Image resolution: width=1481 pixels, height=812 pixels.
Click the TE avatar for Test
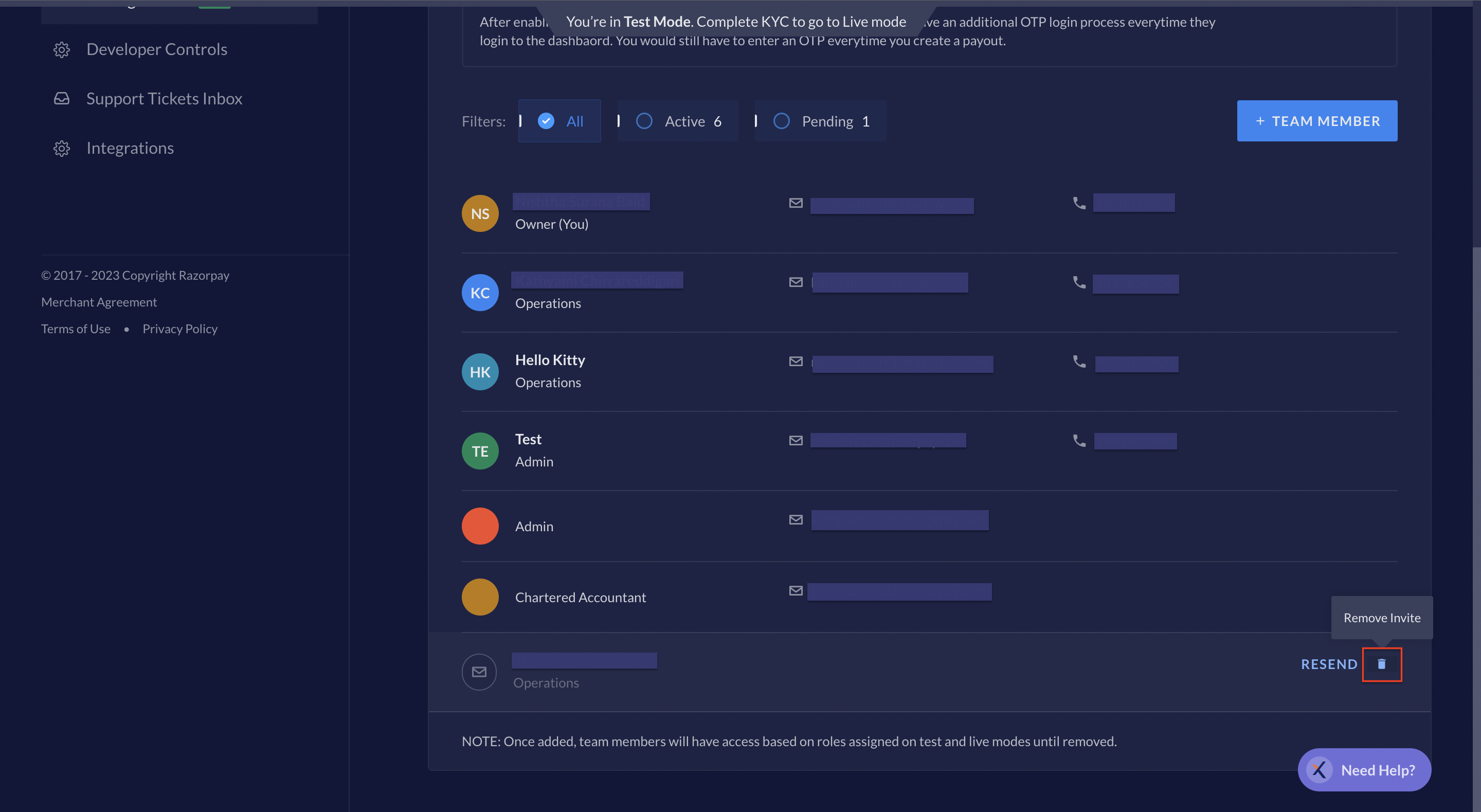click(480, 452)
